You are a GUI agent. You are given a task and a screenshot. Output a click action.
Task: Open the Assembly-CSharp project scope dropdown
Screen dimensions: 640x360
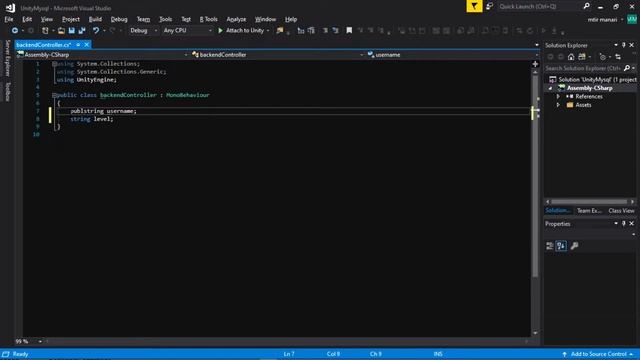pyautogui.click(x=102, y=55)
